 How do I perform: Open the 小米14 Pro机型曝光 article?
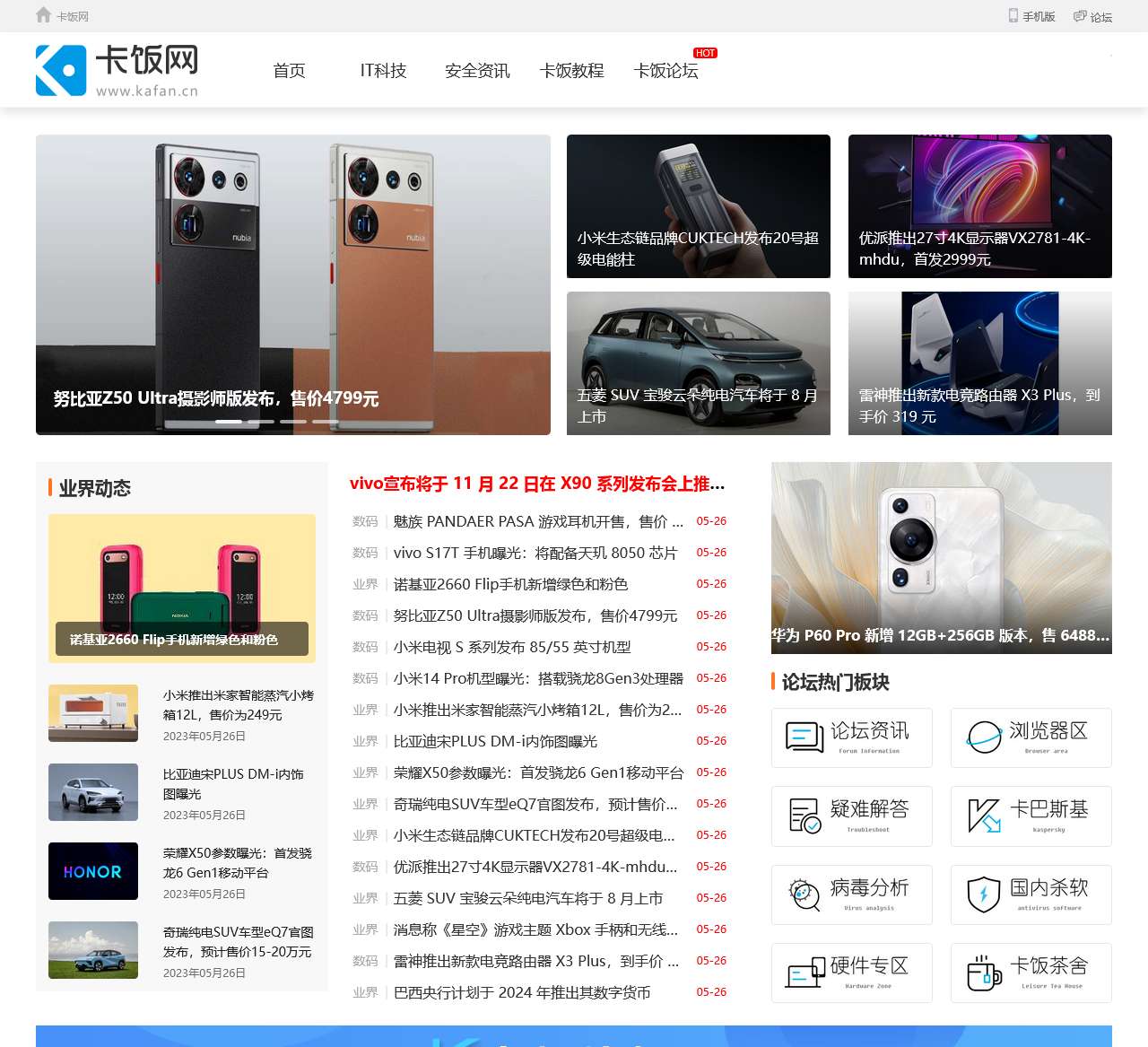coord(538,678)
